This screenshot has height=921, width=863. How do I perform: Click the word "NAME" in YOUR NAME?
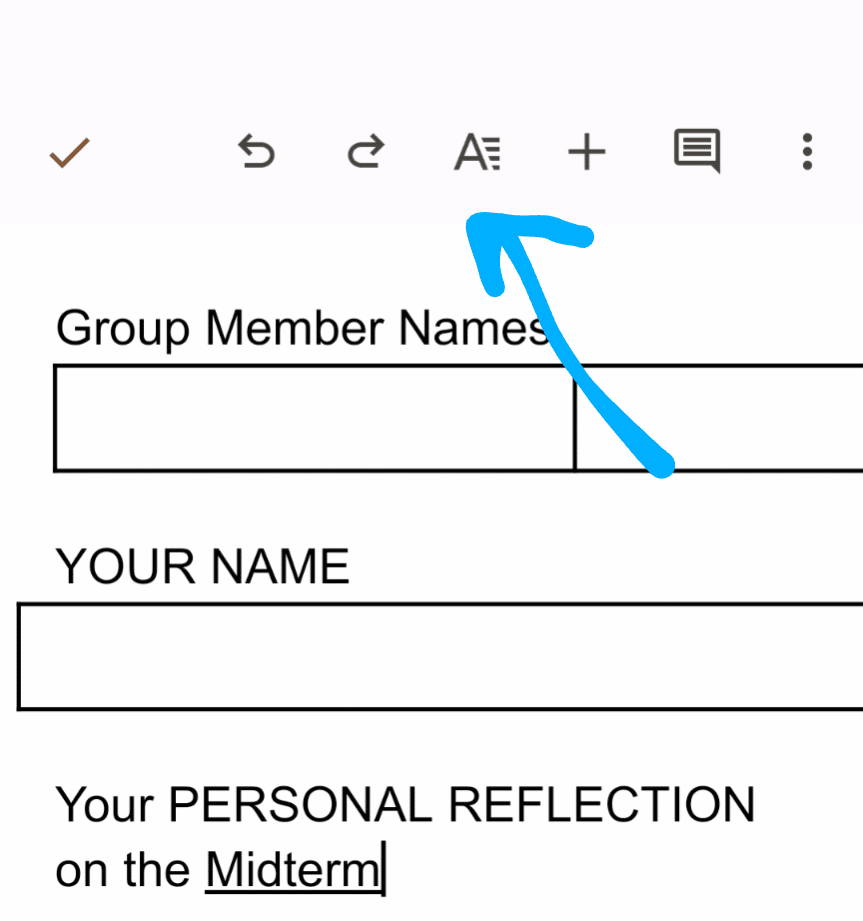pyautogui.click(x=278, y=567)
